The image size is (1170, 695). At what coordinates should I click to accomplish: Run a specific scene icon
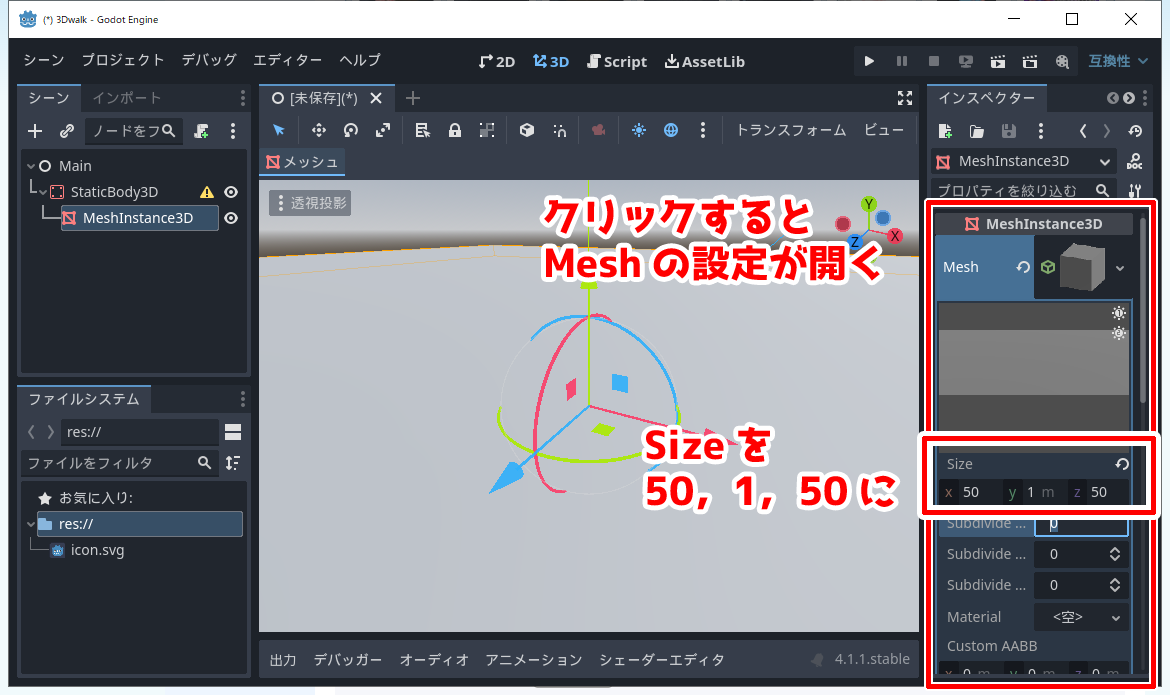(x=1030, y=61)
